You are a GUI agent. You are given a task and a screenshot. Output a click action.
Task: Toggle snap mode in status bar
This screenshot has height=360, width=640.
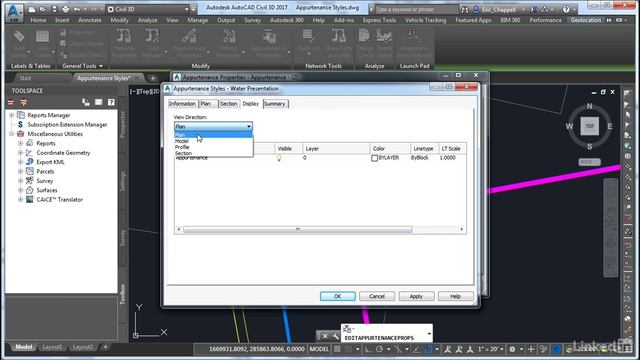coord(348,349)
